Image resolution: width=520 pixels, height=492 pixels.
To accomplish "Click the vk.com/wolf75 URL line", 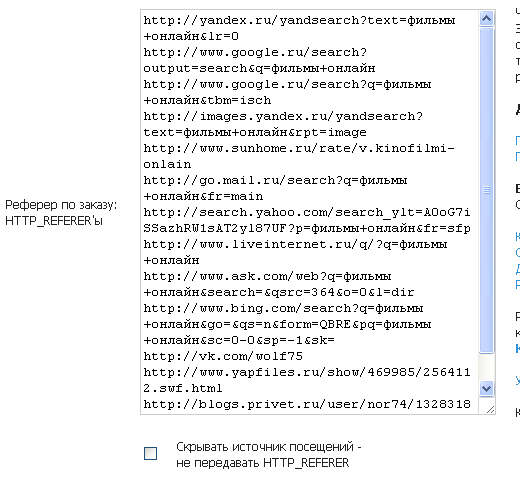I will click(x=223, y=357).
